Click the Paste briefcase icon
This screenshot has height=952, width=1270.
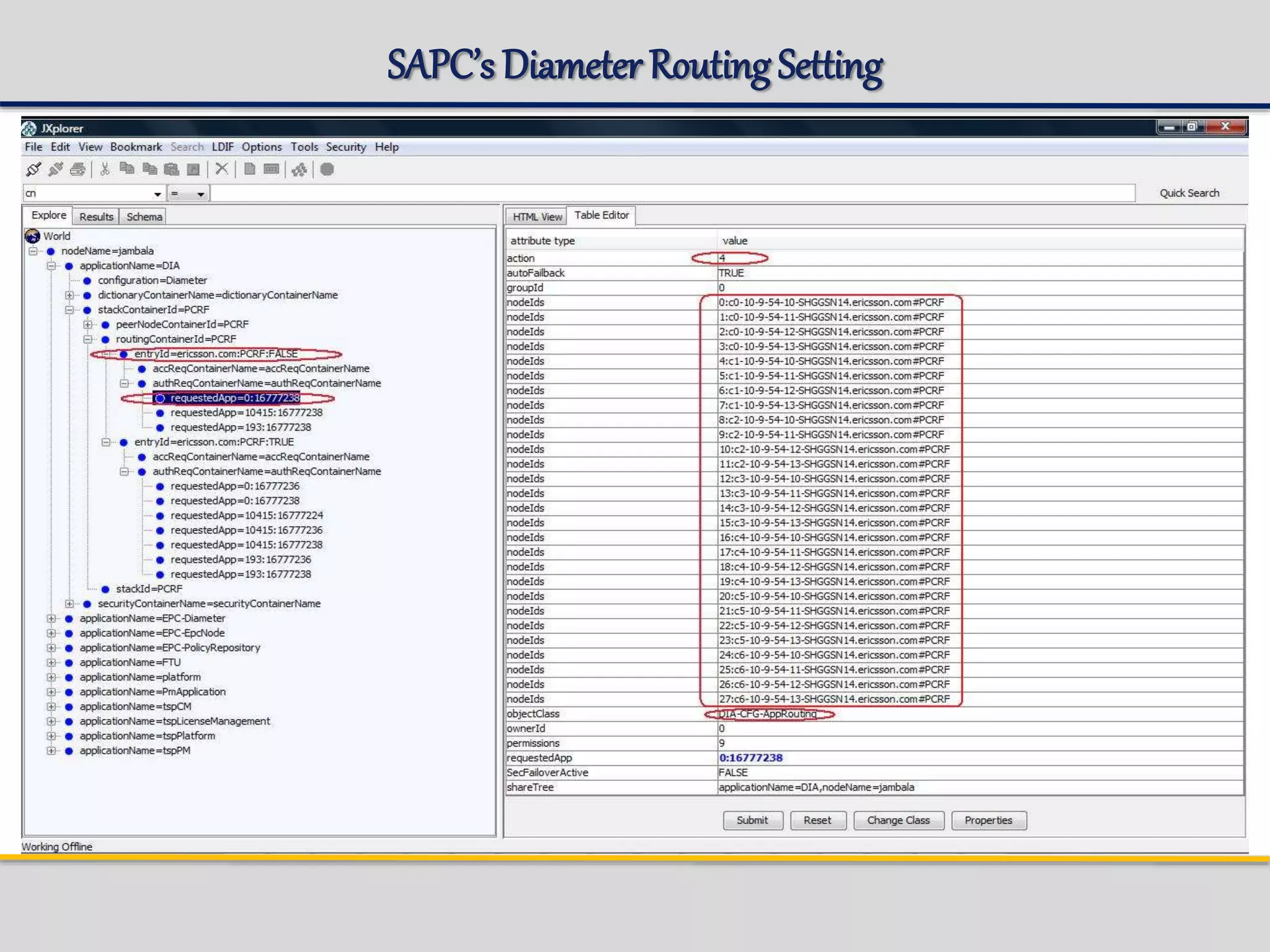pos(172,169)
